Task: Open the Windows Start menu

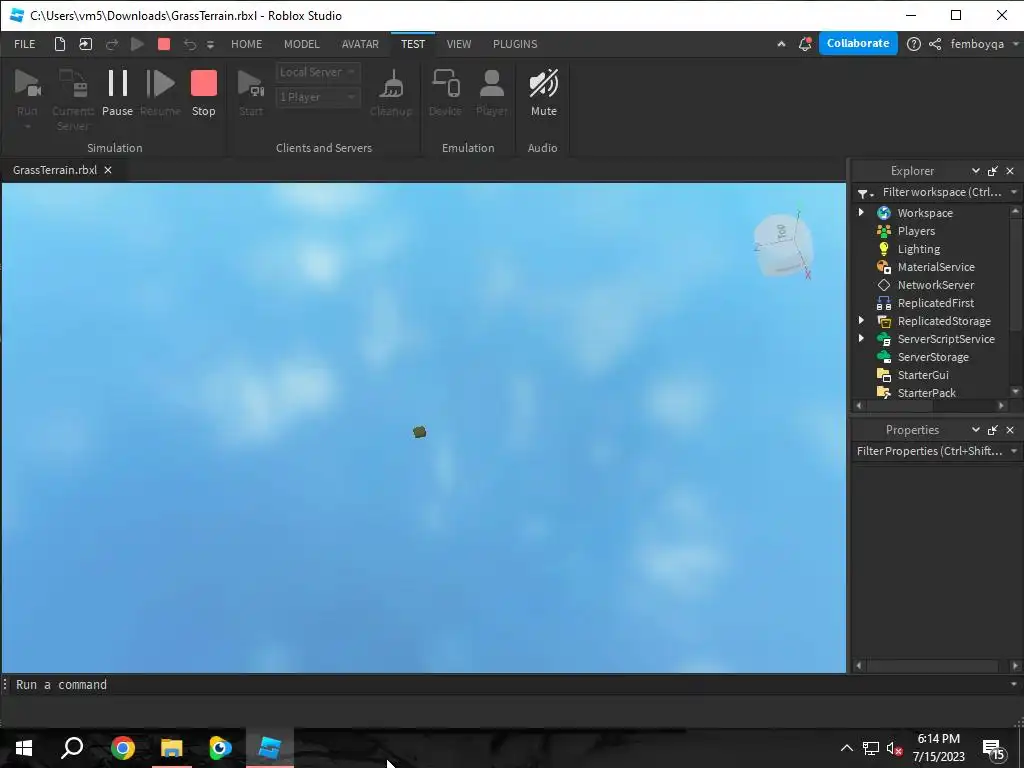Action: pyautogui.click(x=24, y=748)
